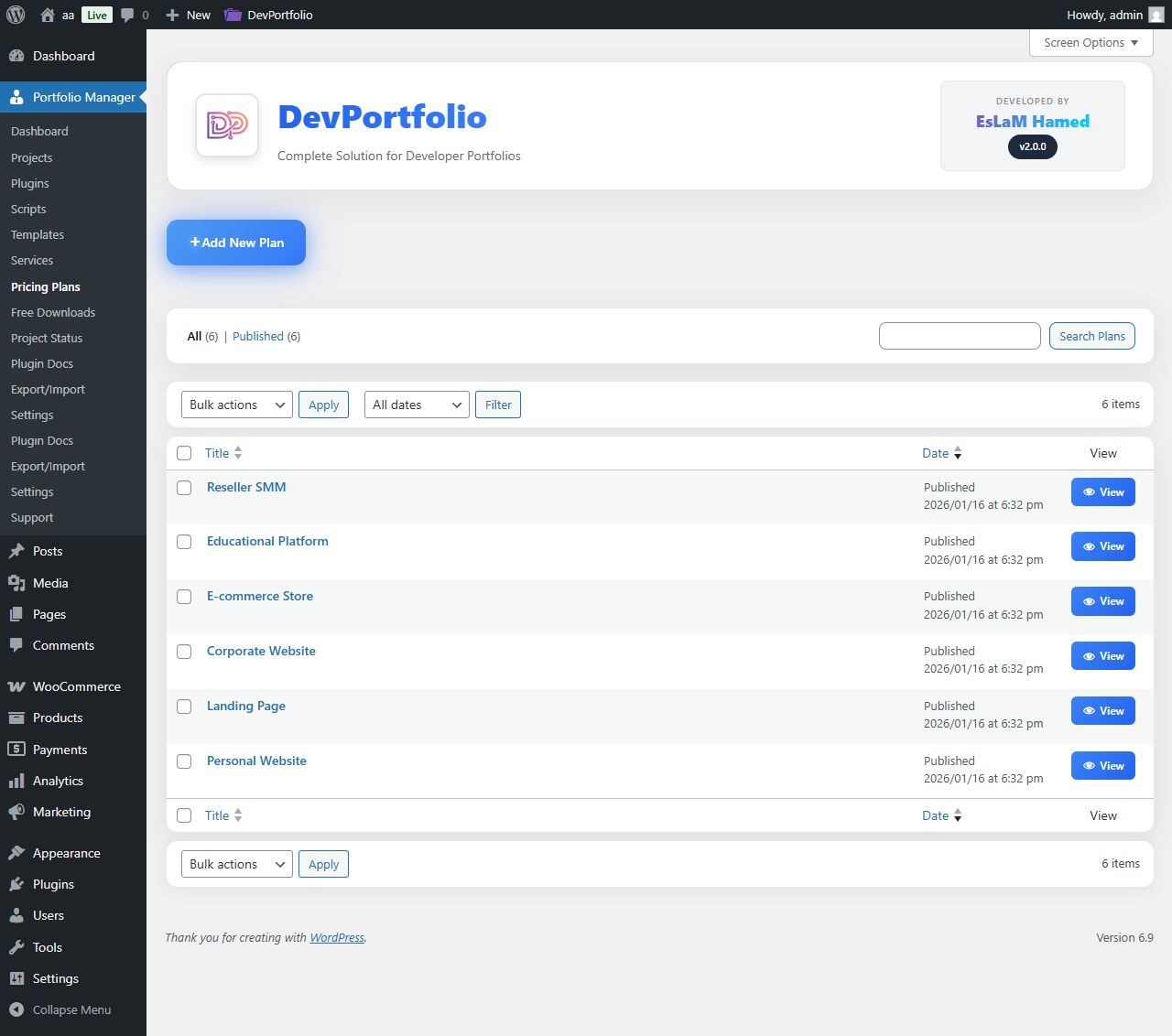Click the Marketing megaphone icon
Image resolution: width=1172 pixels, height=1036 pixels.
pos(16,812)
